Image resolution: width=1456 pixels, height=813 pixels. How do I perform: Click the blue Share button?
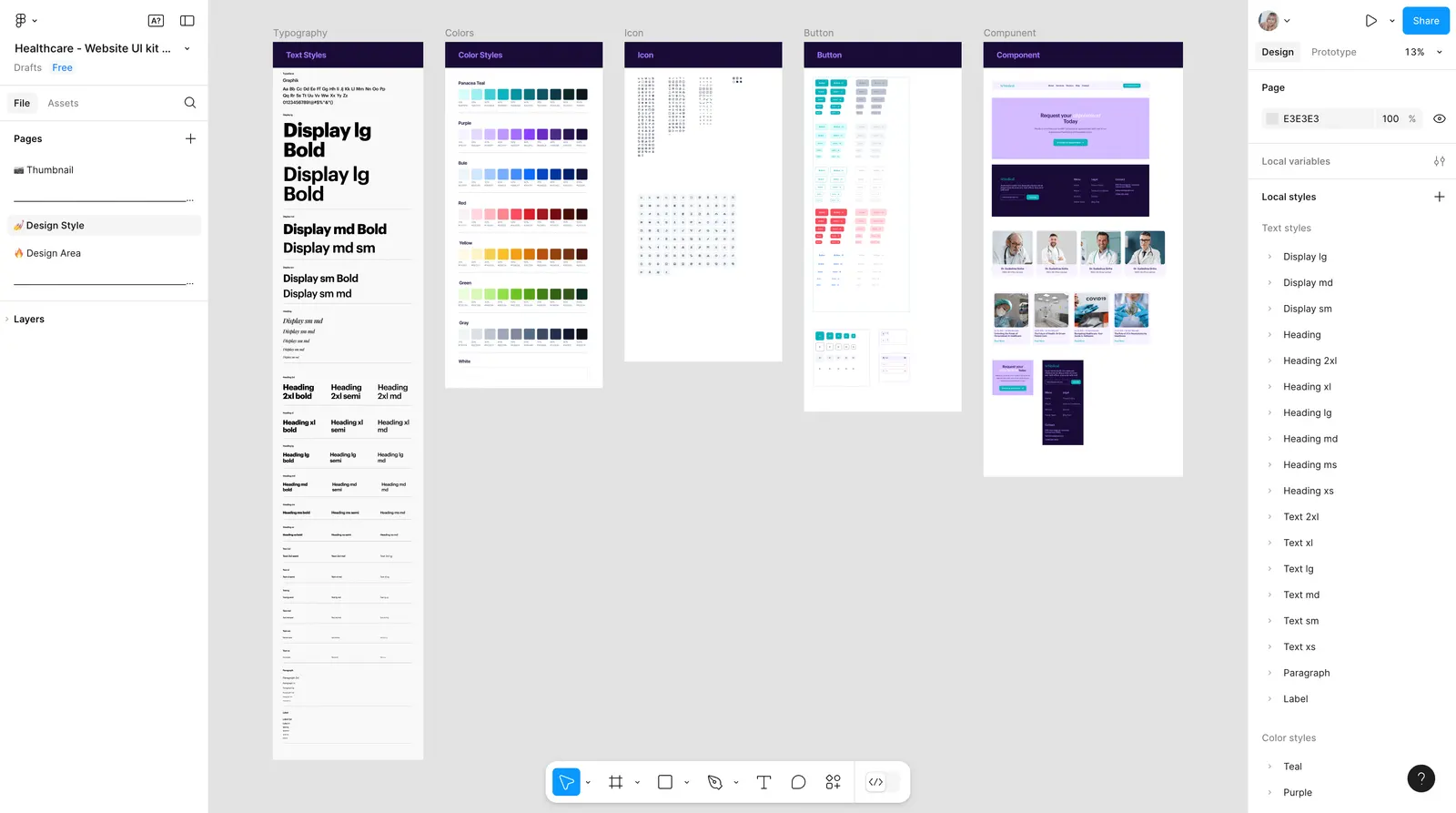coord(1426,20)
